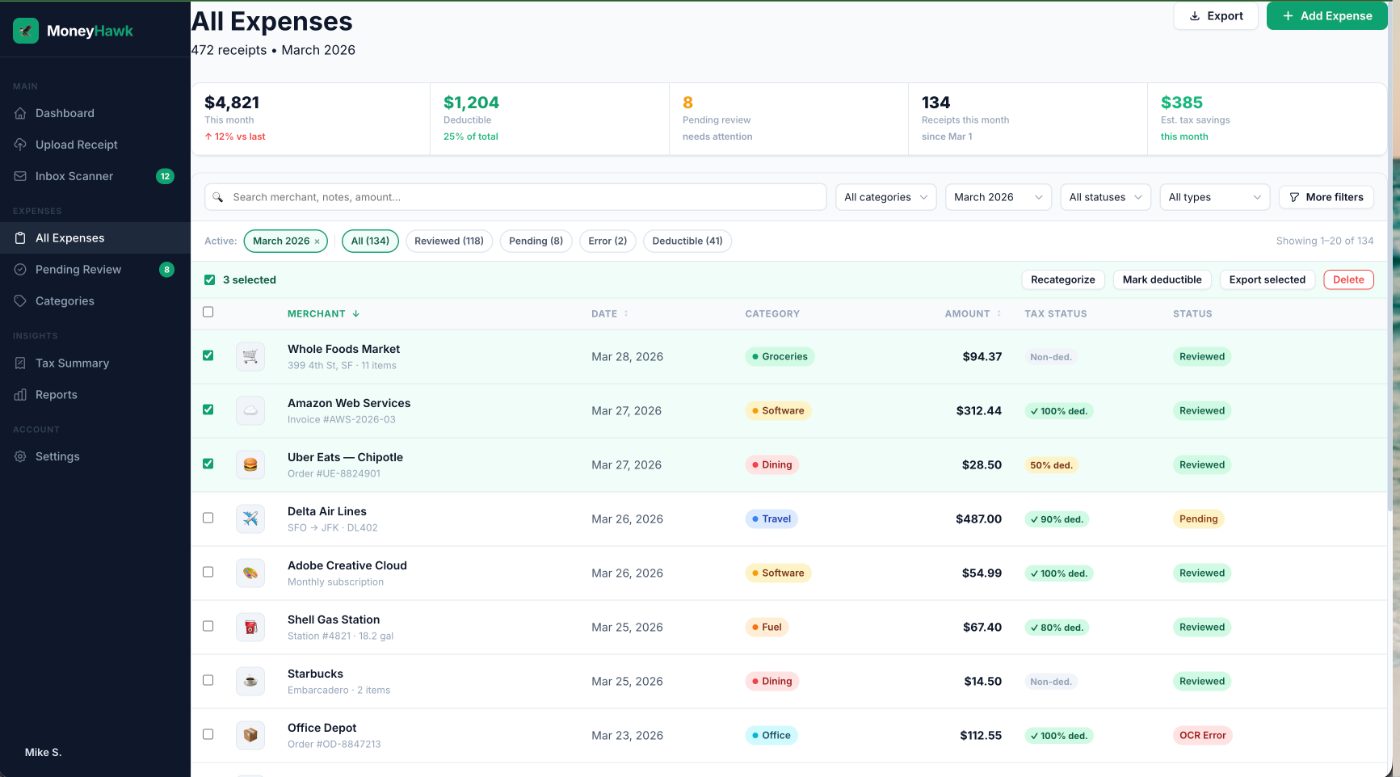Screen dimensions: 1400x777
Task: Click the Categories tag icon
Action: (x=20, y=301)
